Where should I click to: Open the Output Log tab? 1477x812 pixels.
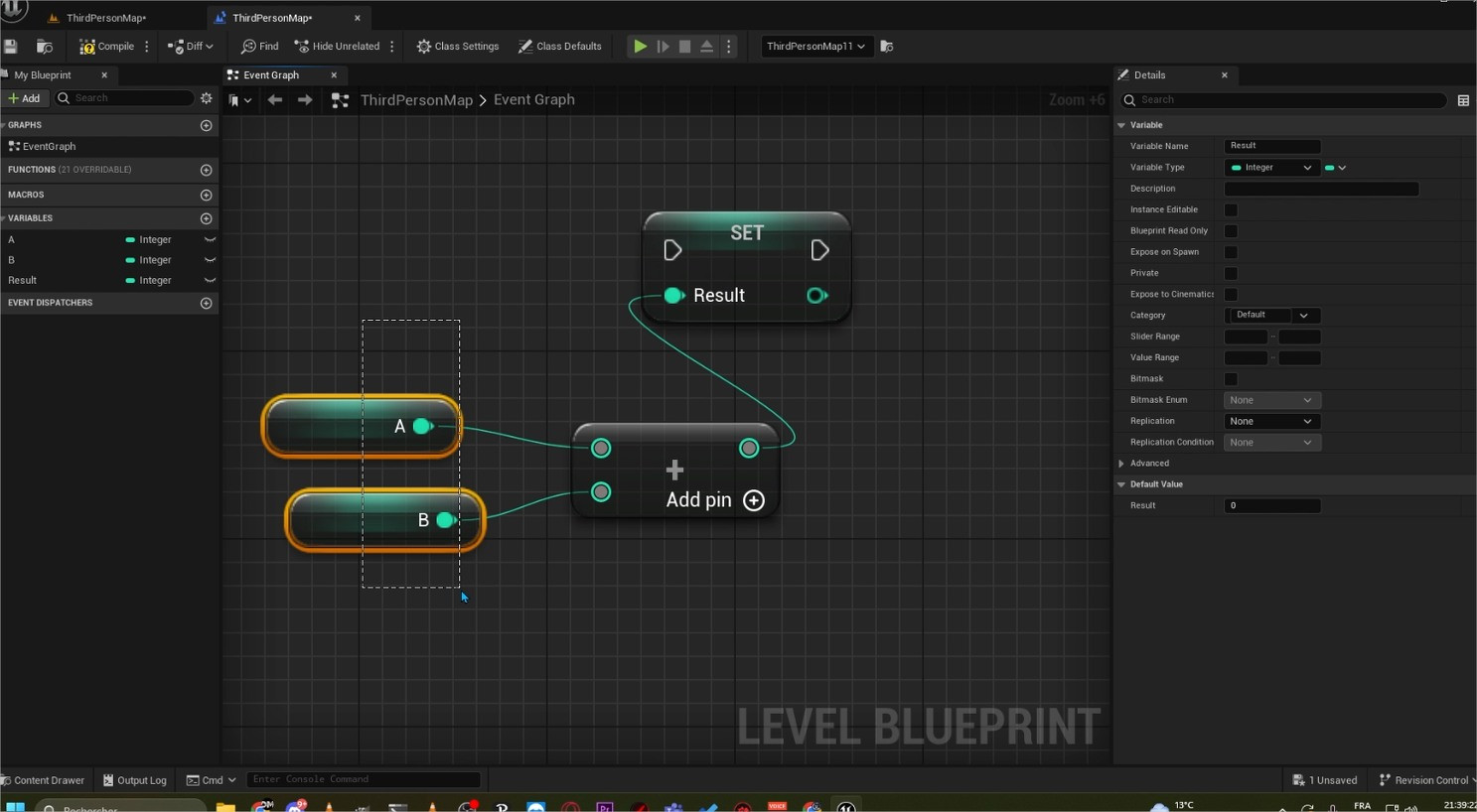click(135, 780)
